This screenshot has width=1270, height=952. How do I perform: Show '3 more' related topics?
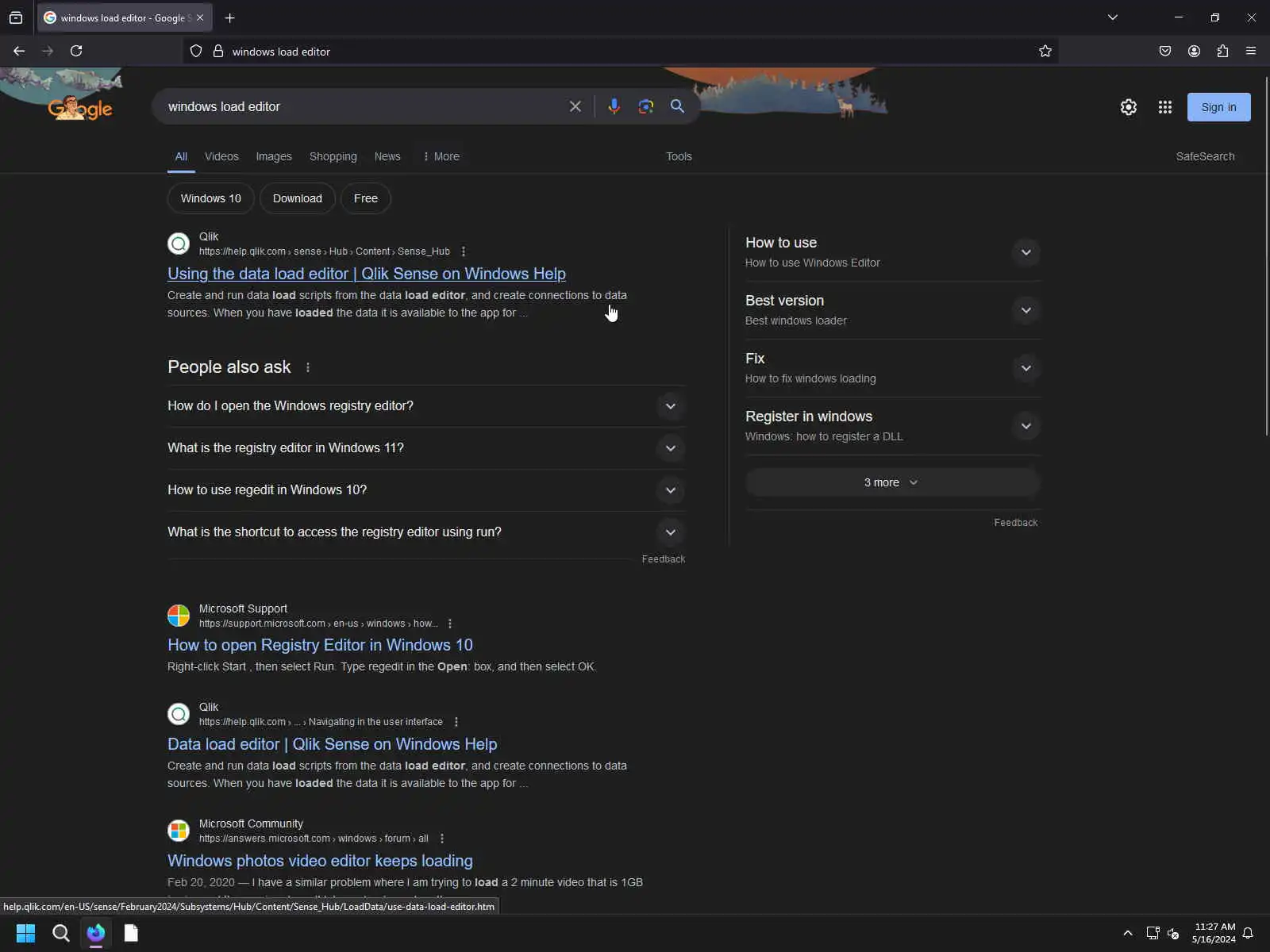click(892, 482)
